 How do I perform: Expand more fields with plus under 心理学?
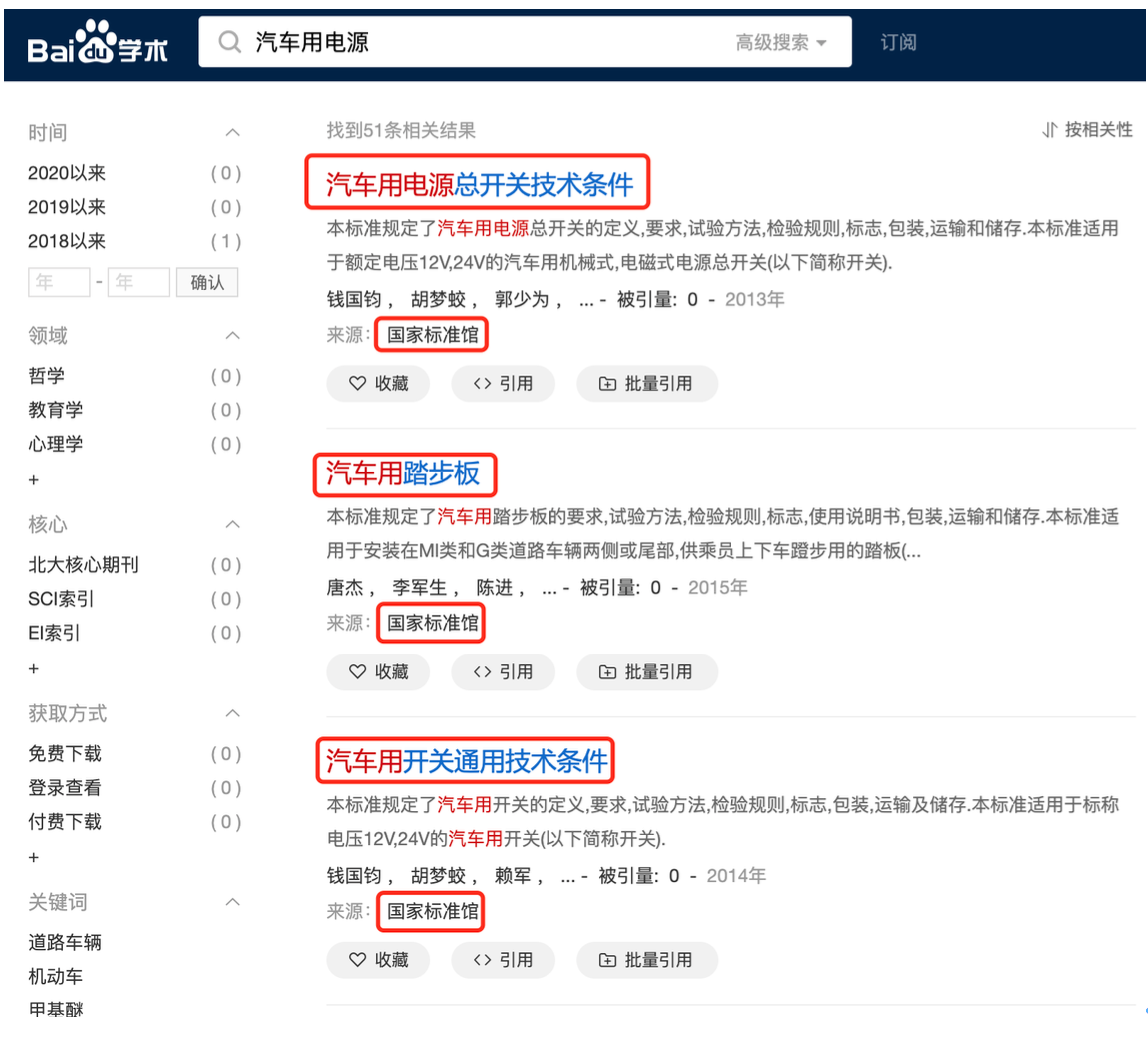34,480
